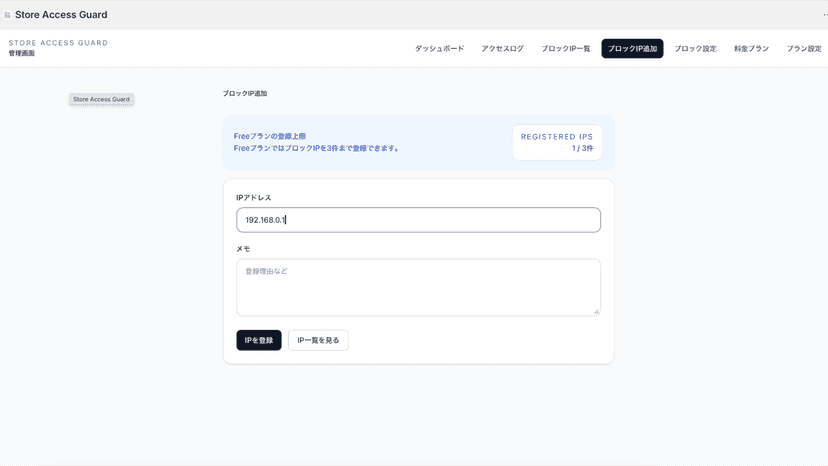Open the ブロック設定 tab
Image resolution: width=828 pixels, height=466 pixels.
[695, 49]
